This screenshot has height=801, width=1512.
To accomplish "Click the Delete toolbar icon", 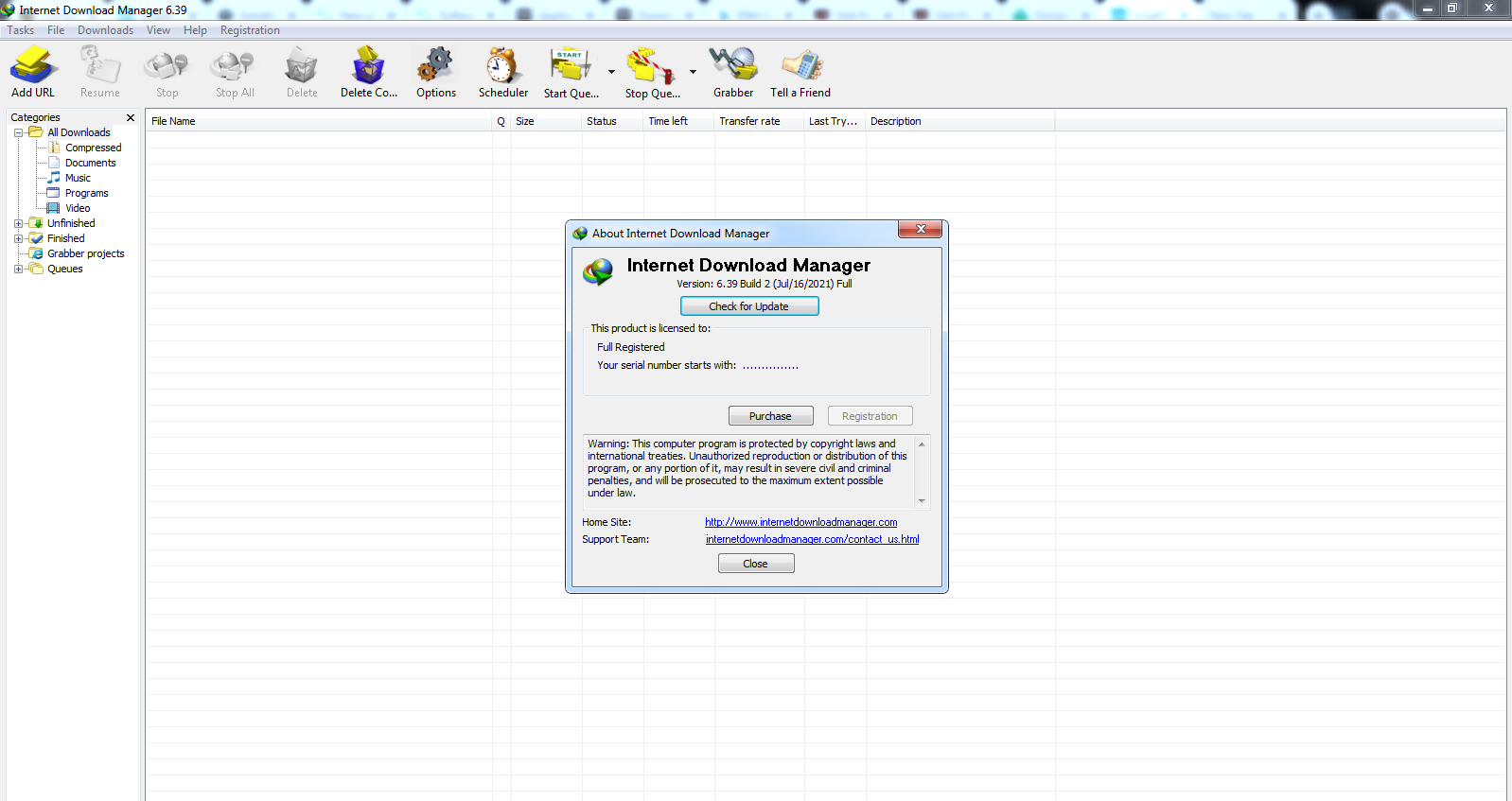I will (x=301, y=66).
